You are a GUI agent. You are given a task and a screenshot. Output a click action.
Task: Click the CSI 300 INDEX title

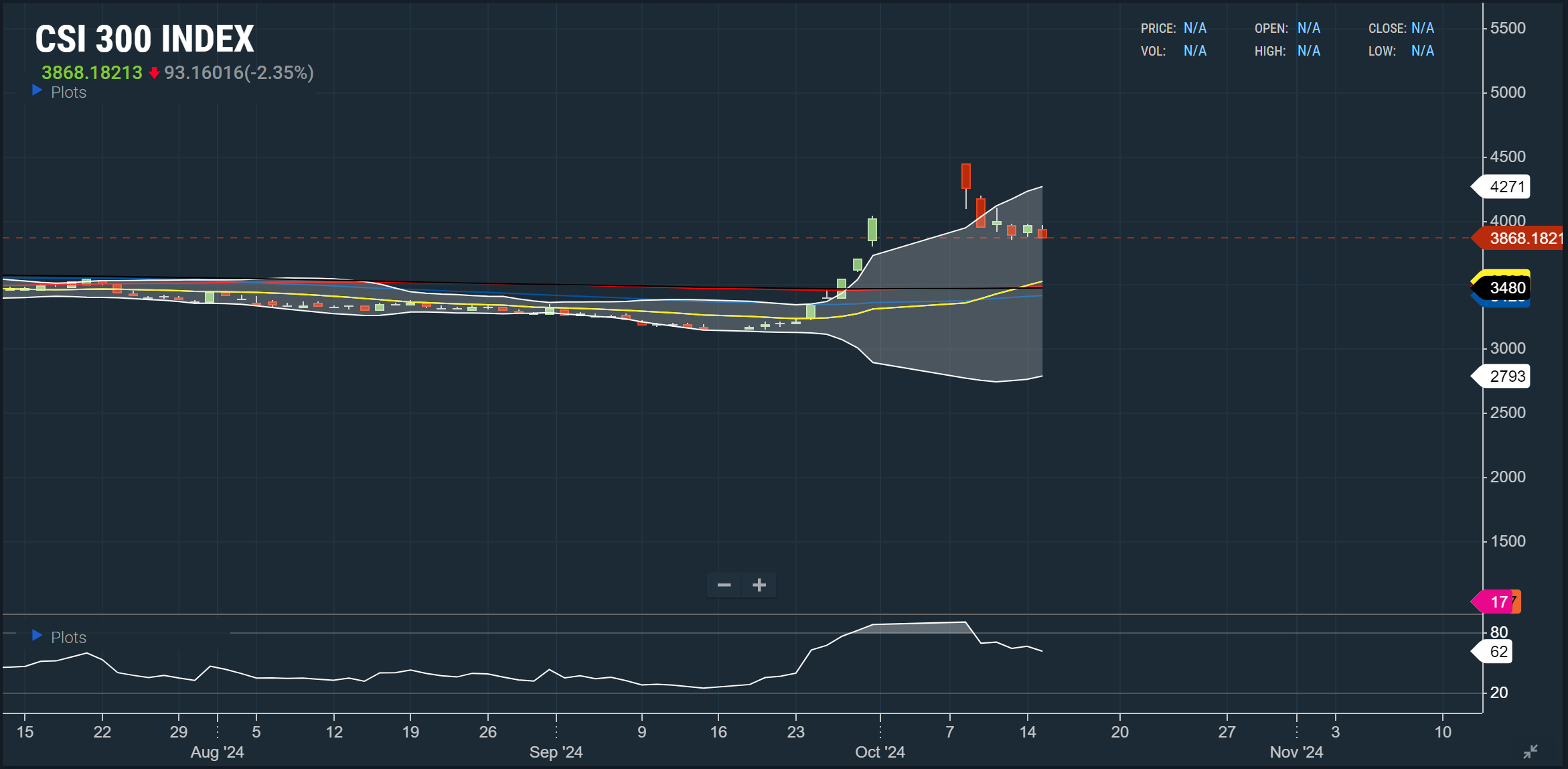click(145, 39)
